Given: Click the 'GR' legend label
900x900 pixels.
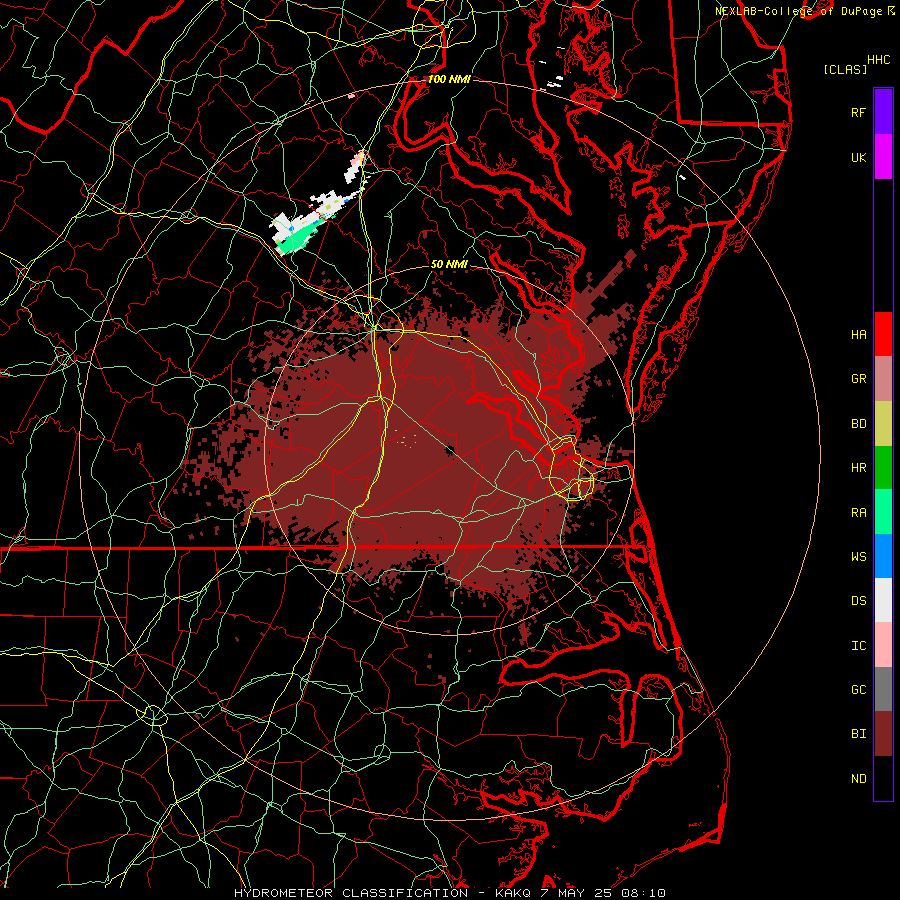Looking at the screenshot, I should 858,379.
